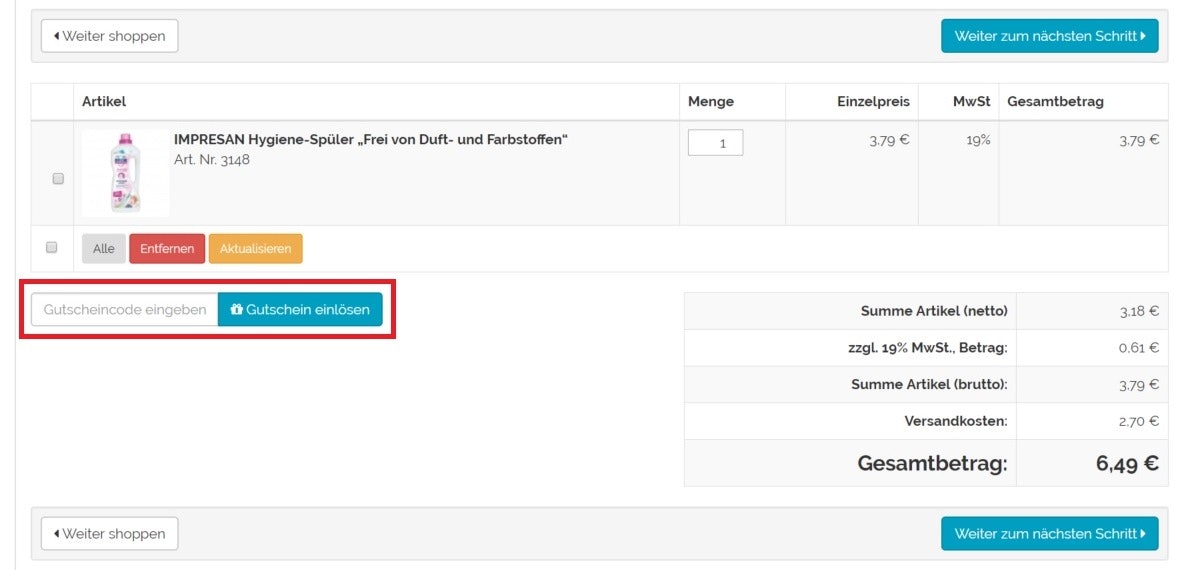Click the Gesamtbetrag column header in table
1180x570 pixels.
[x=1055, y=102]
